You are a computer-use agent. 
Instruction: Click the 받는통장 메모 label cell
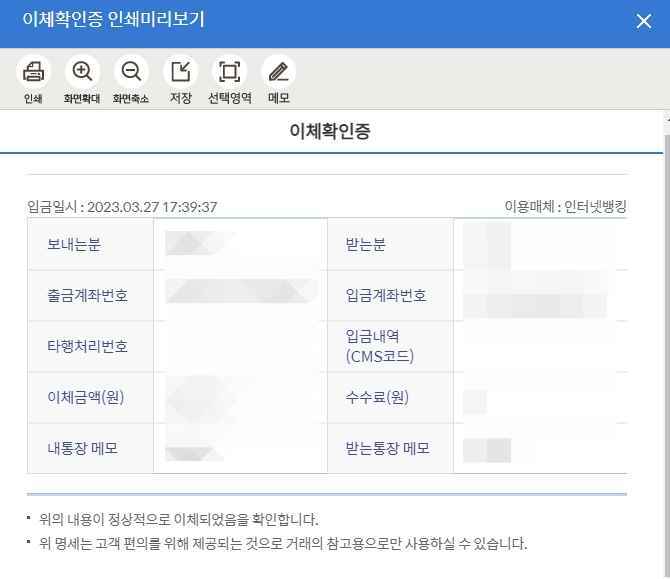click(391, 448)
